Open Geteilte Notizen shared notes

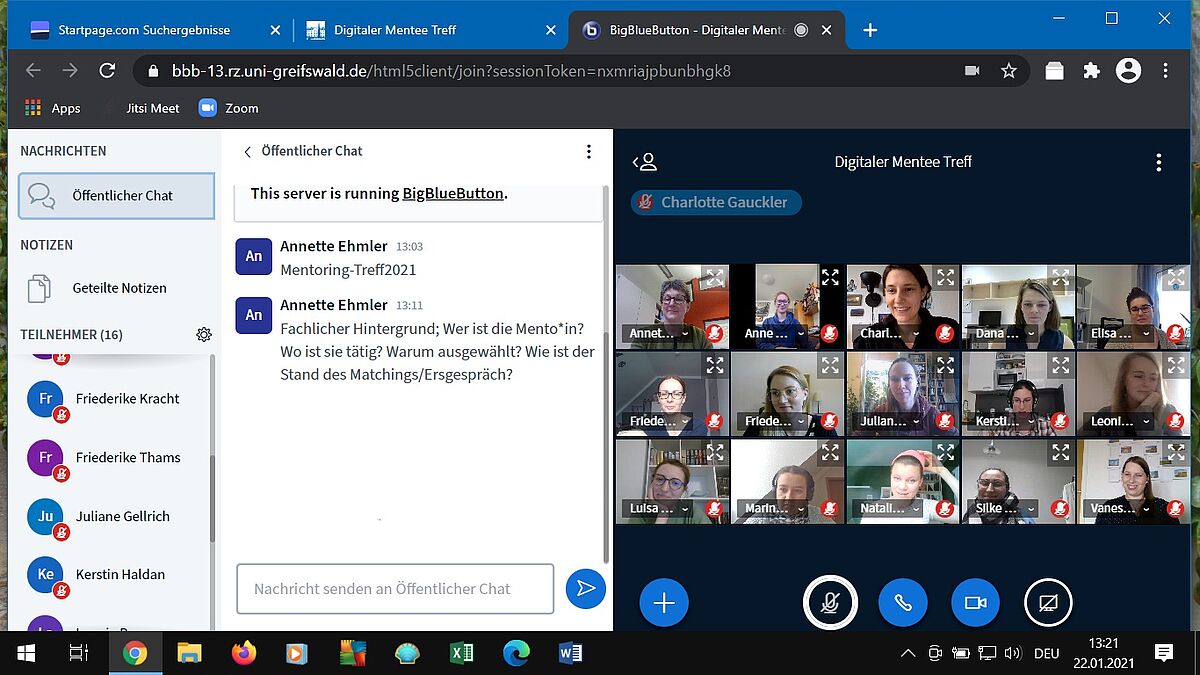[x=117, y=288]
